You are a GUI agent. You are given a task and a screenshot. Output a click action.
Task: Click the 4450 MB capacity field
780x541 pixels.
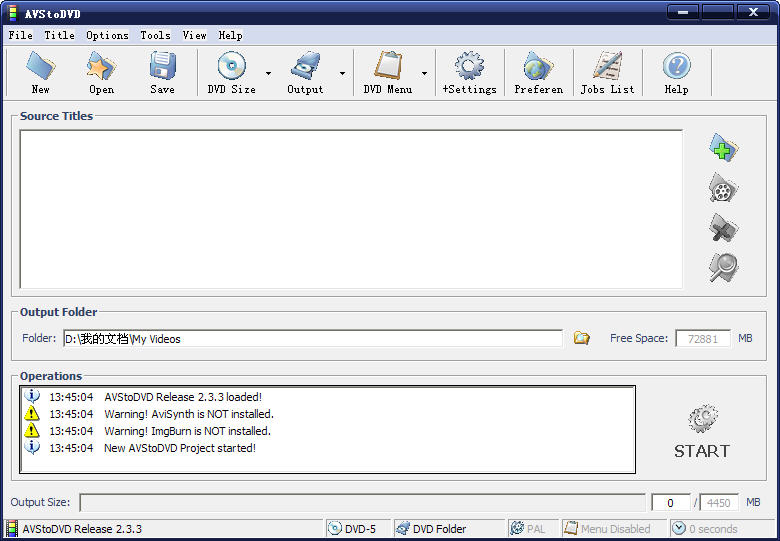[719, 503]
